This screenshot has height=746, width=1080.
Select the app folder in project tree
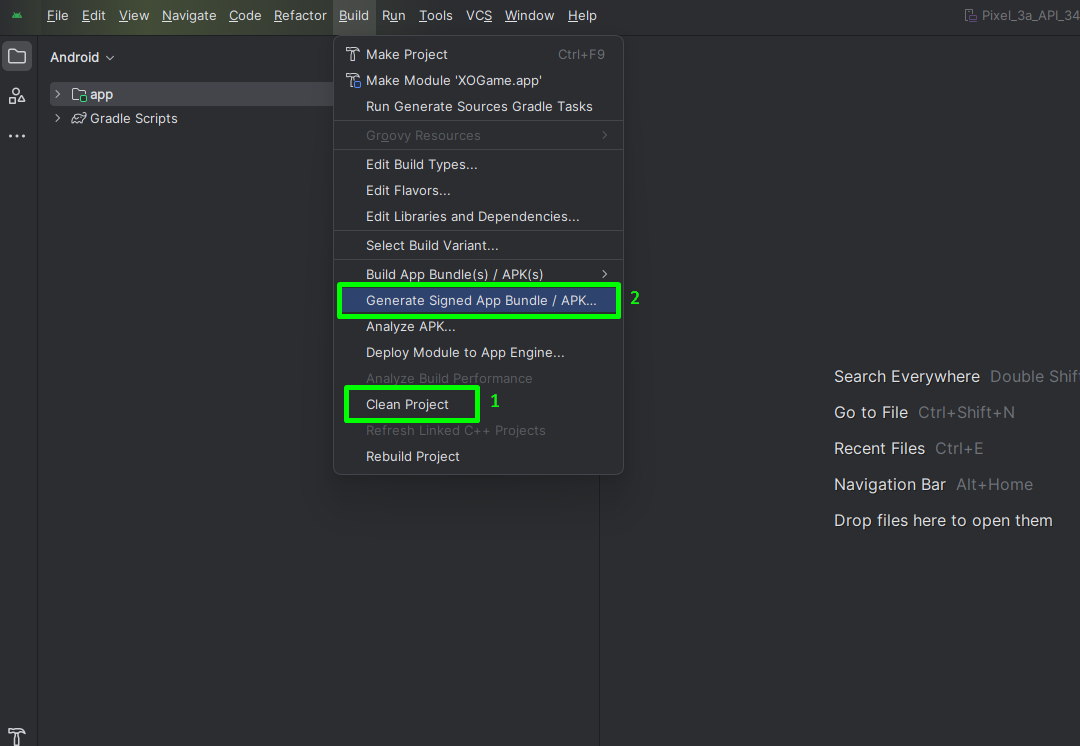(x=101, y=94)
